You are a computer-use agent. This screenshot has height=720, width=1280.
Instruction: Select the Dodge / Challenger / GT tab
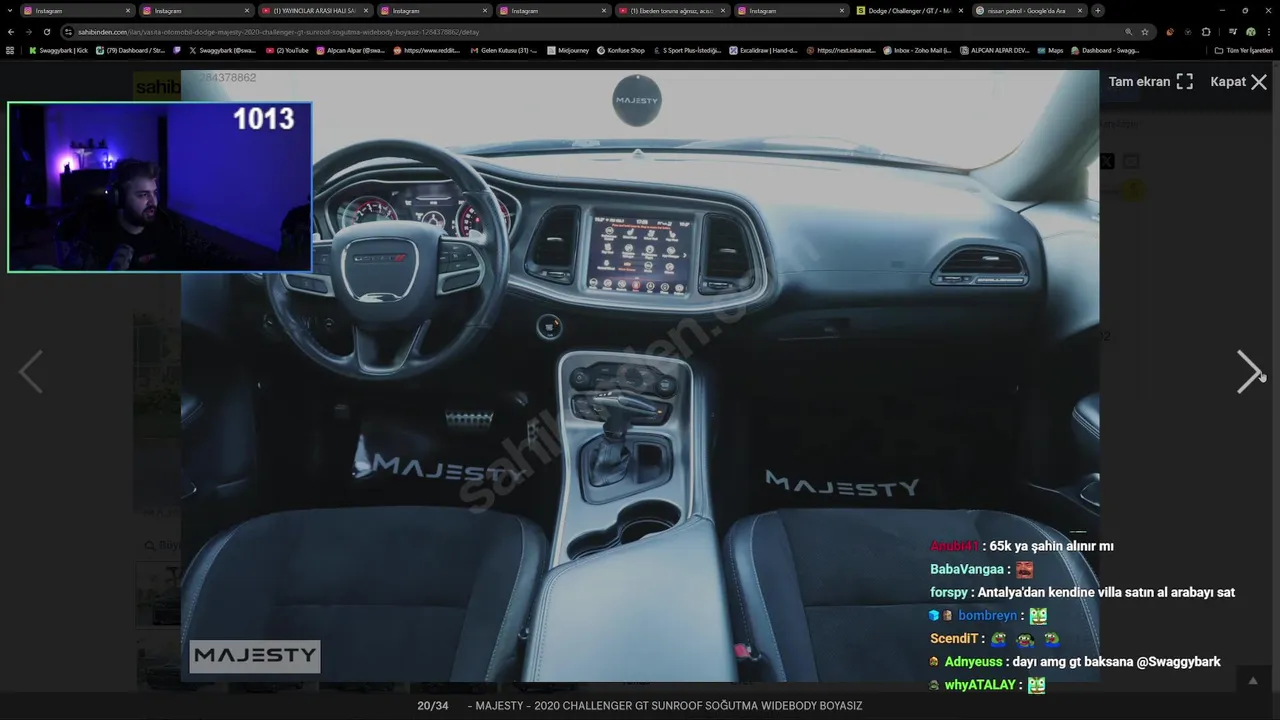910,11
